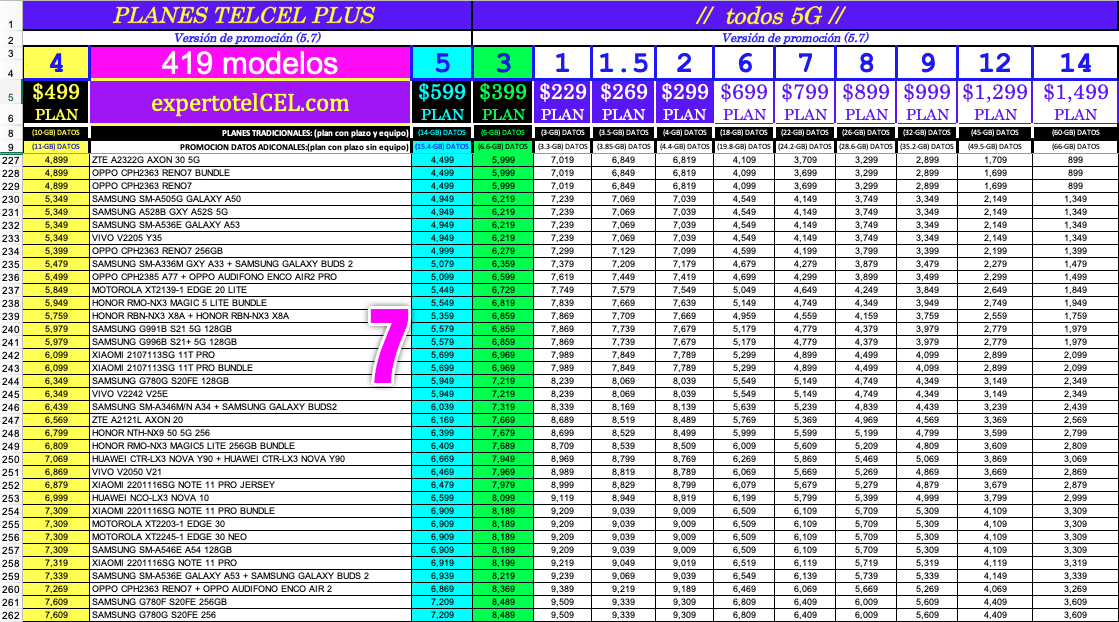Select the $699 plan header cell

(x=744, y=102)
